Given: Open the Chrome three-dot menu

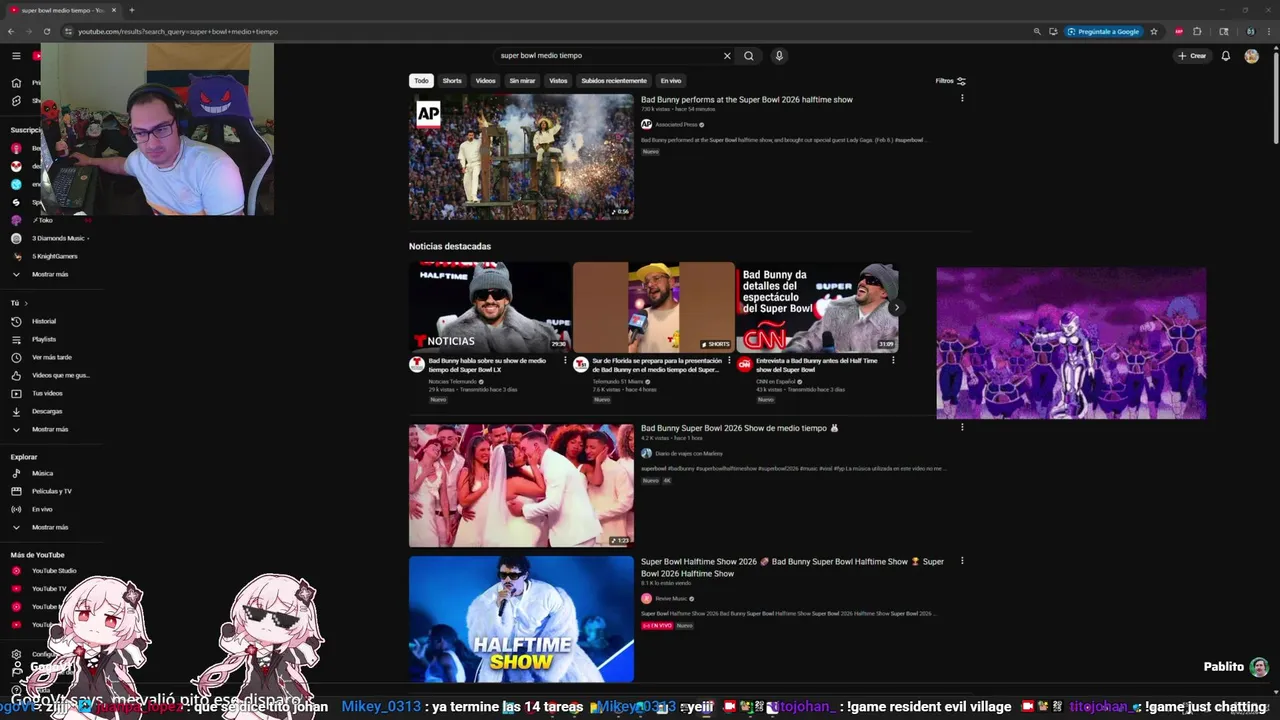Looking at the screenshot, I should click(x=1267, y=31).
